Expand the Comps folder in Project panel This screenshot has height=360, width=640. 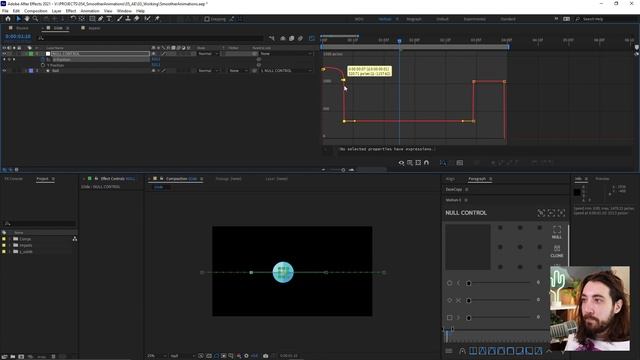(9, 239)
